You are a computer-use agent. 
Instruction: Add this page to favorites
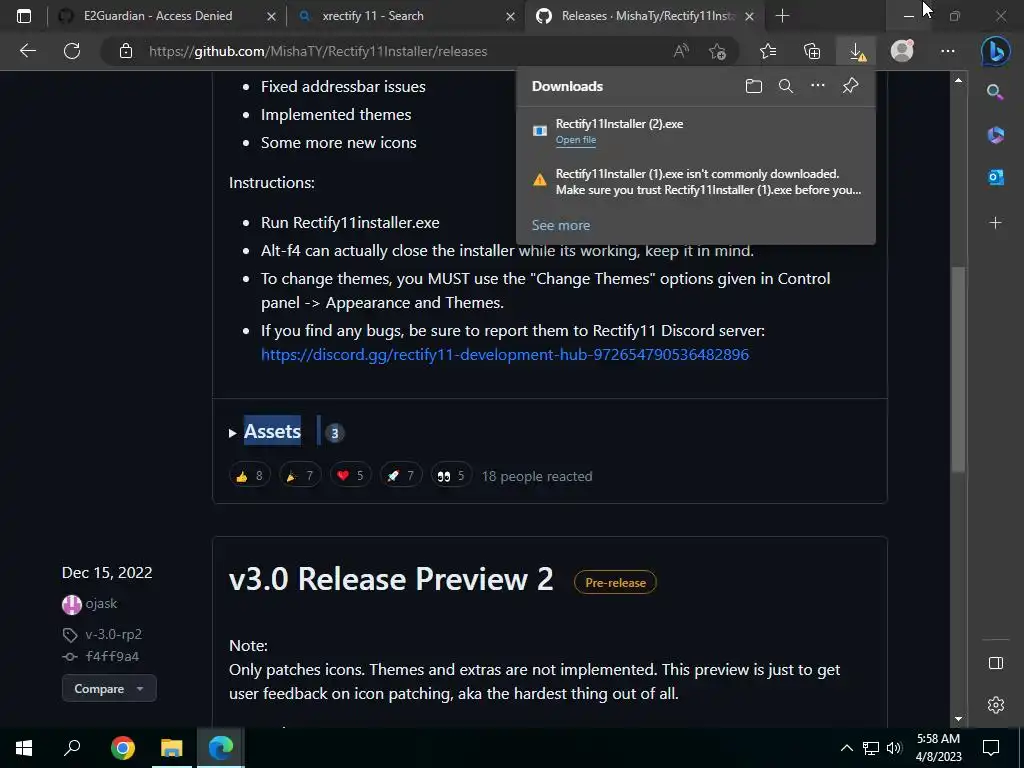tap(718, 51)
